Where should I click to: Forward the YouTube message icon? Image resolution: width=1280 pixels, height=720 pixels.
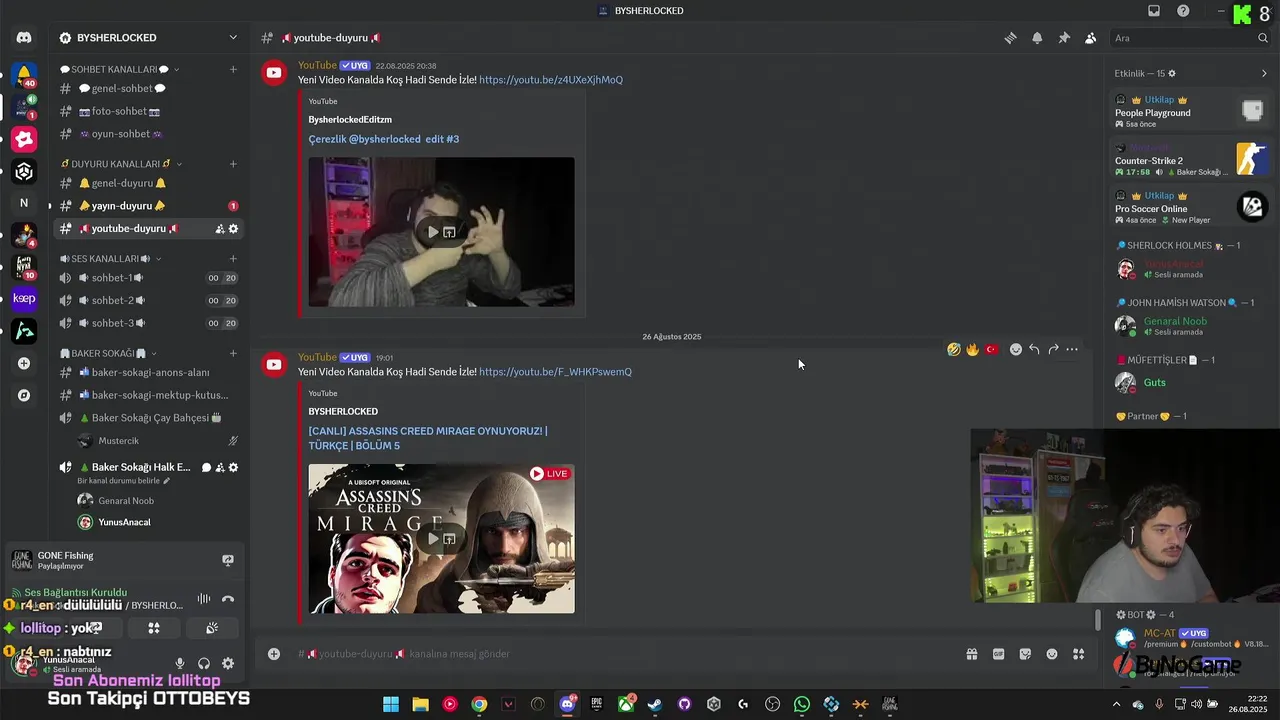point(1053,349)
